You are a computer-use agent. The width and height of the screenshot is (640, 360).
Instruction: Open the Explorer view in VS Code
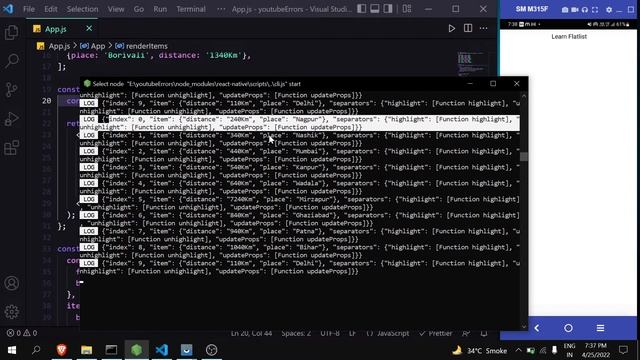tap(11, 32)
